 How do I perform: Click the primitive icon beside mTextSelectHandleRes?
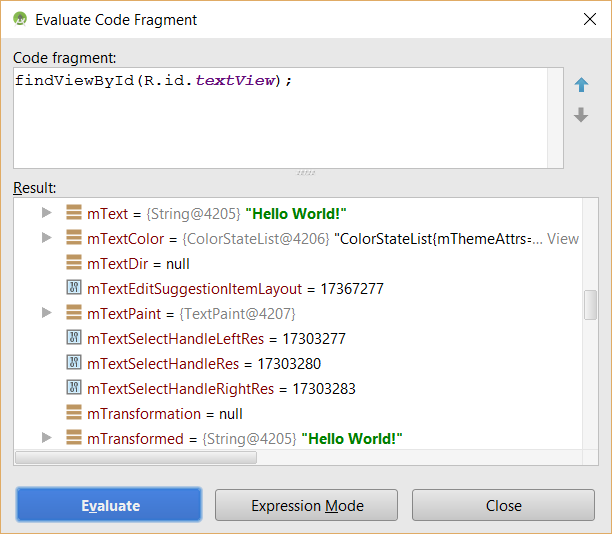74,363
